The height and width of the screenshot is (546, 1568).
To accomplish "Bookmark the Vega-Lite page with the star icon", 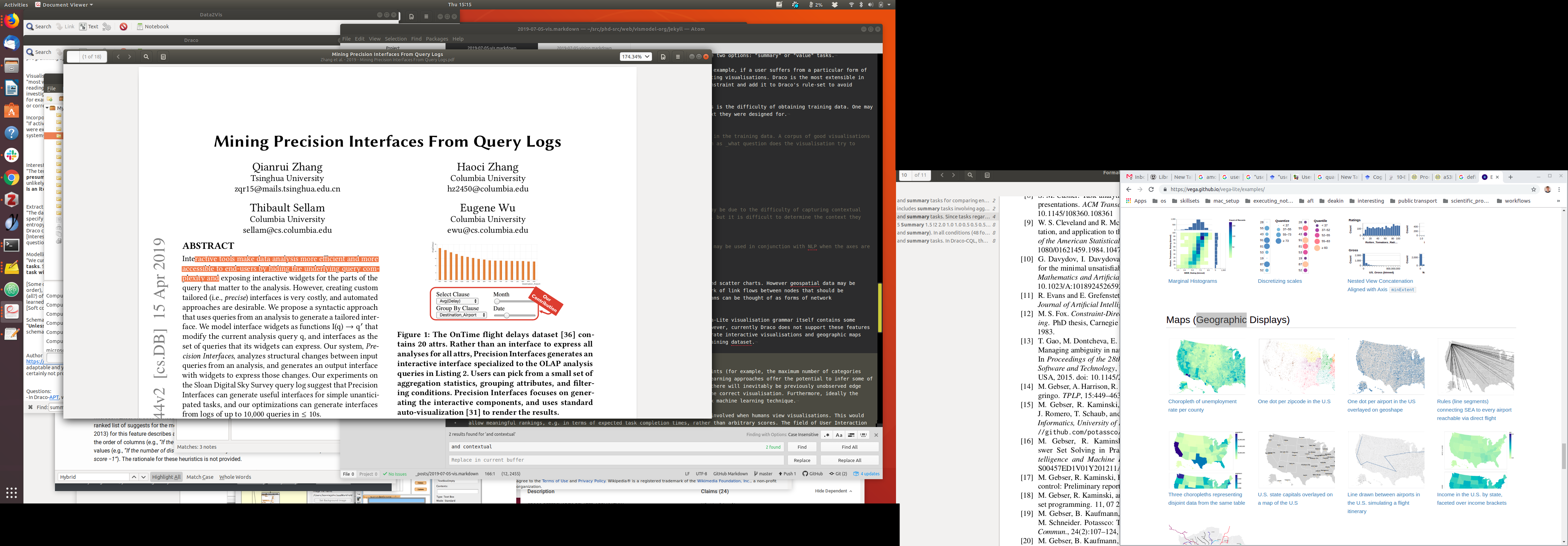I will click(x=1533, y=189).
